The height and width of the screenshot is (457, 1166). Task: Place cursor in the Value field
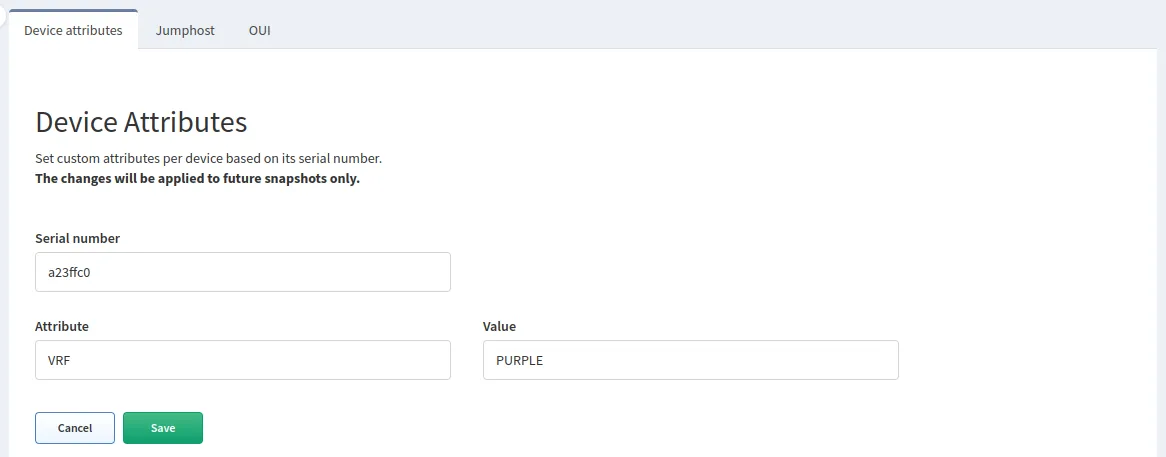pos(690,360)
